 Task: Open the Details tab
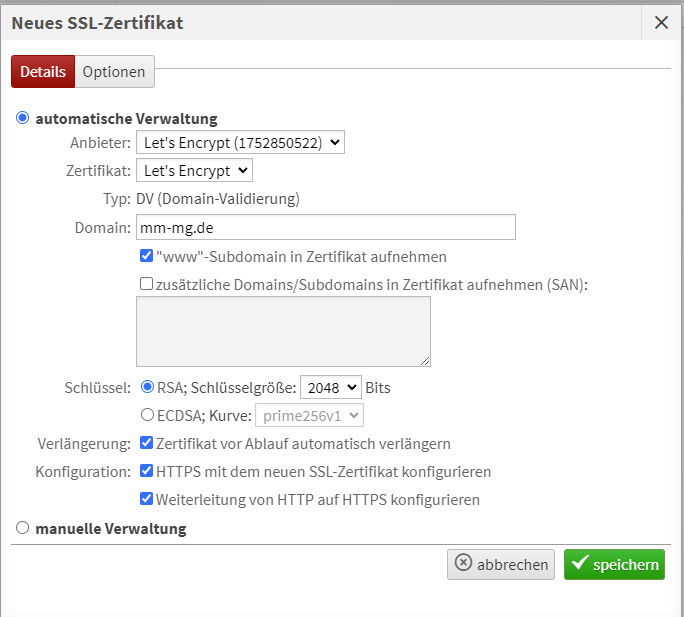[x=43, y=72]
